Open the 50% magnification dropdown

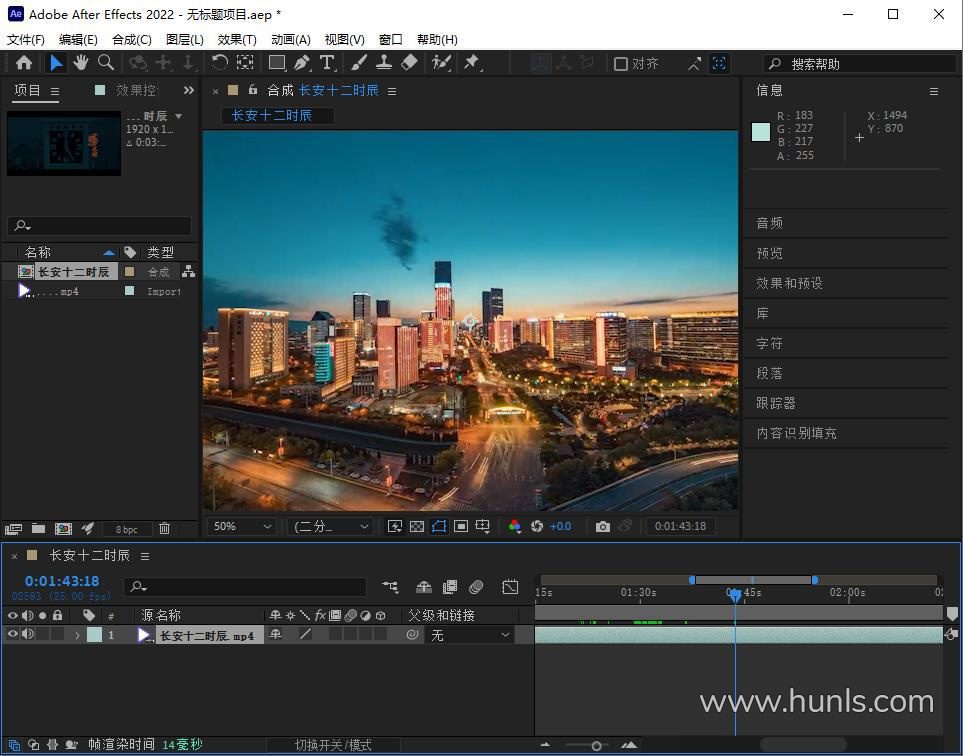[x=242, y=526]
